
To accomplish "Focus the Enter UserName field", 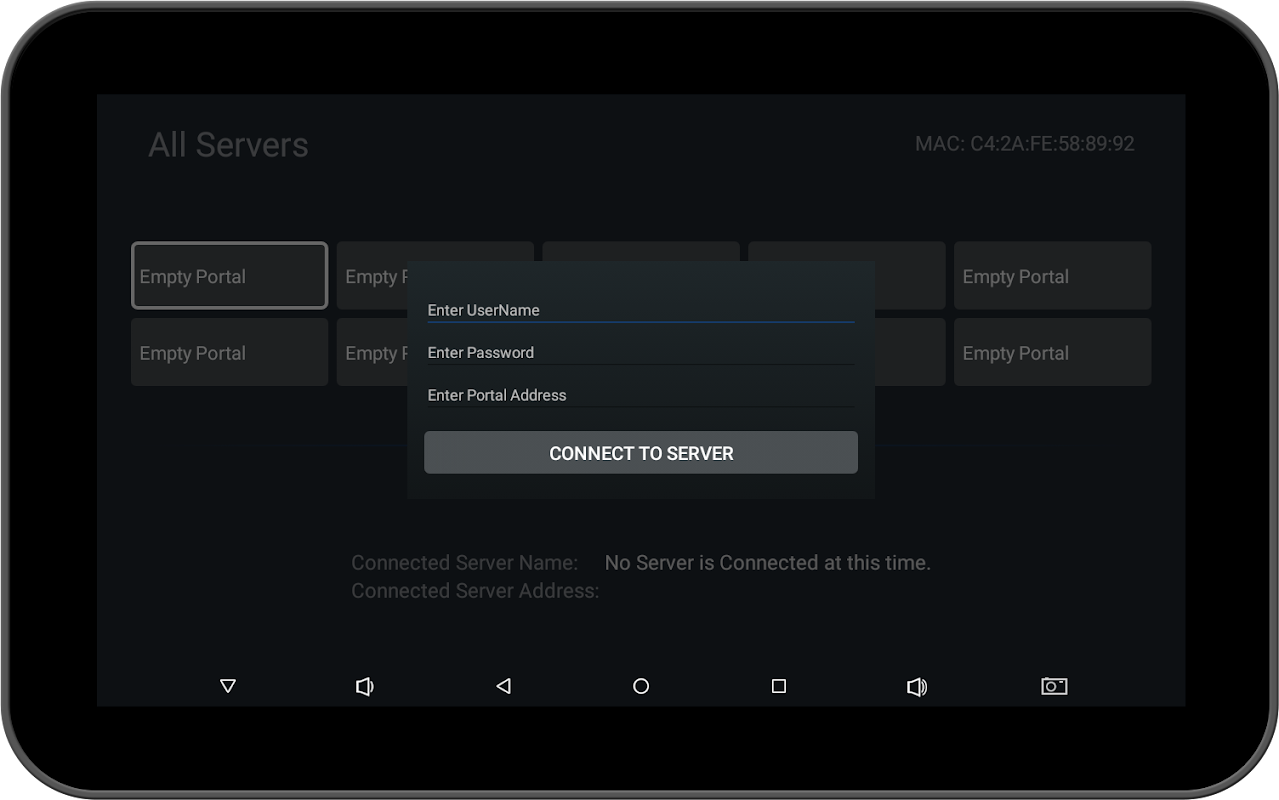I will point(640,310).
